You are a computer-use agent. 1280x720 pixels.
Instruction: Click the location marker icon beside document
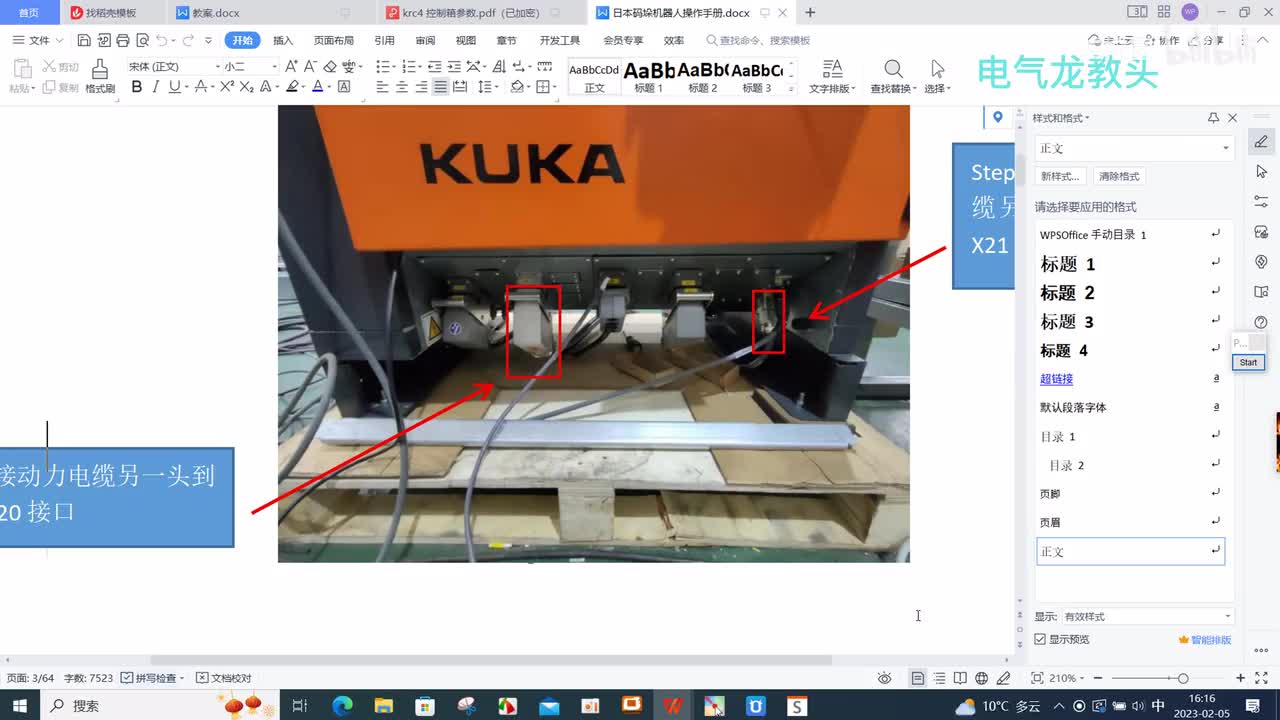997,118
